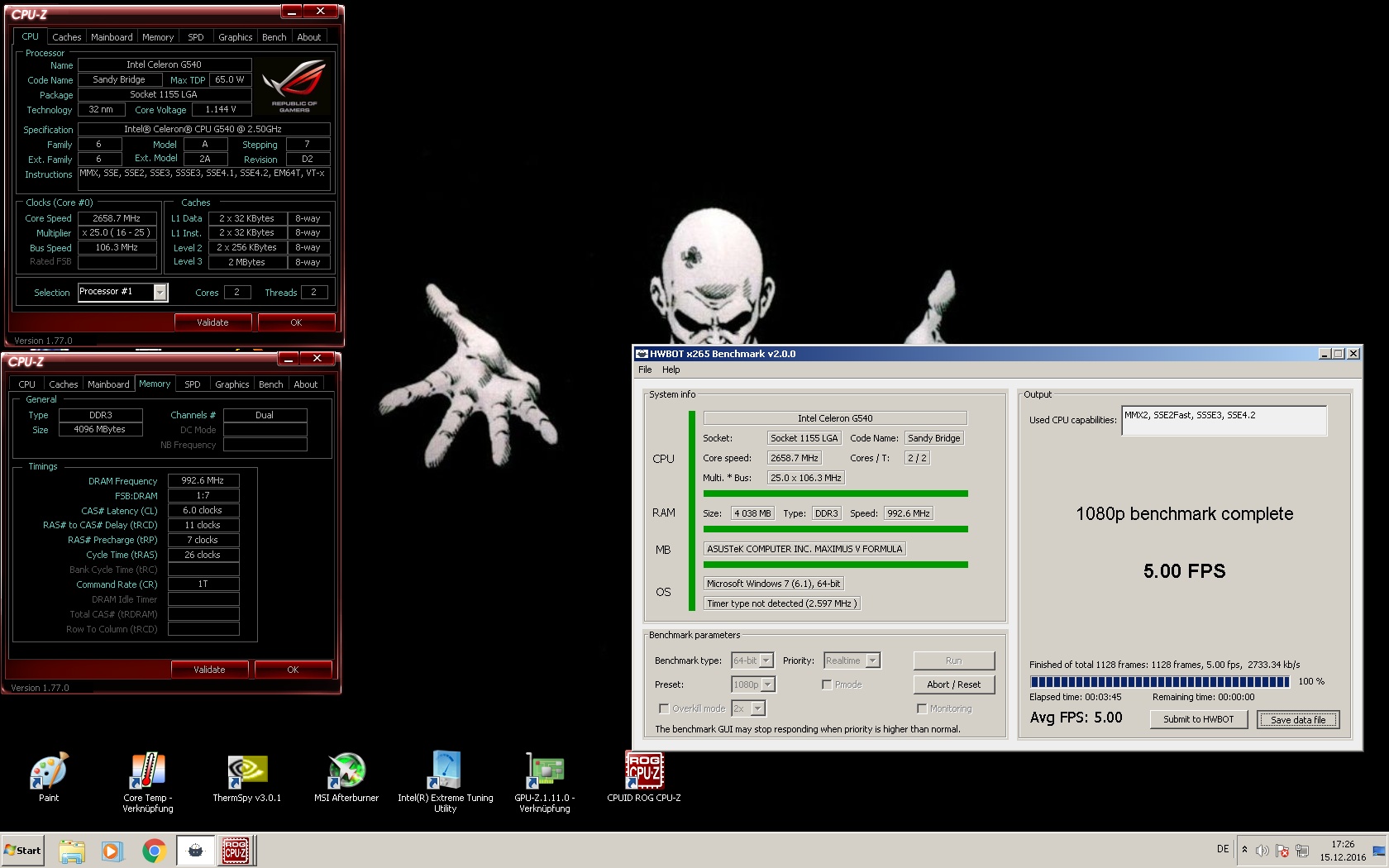Image resolution: width=1389 pixels, height=868 pixels.
Task: Click the Windows Start button
Action: pyautogui.click(x=22, y=850)
